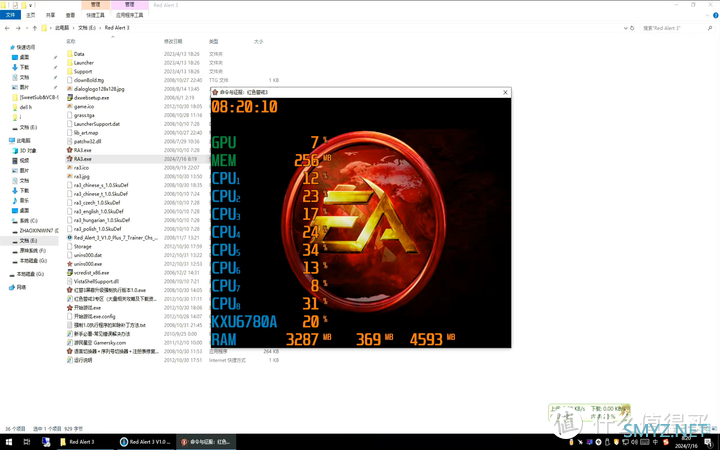Click the search Red Alert 3 box
This screenshot has width=720, height=450.
[675, 28]
